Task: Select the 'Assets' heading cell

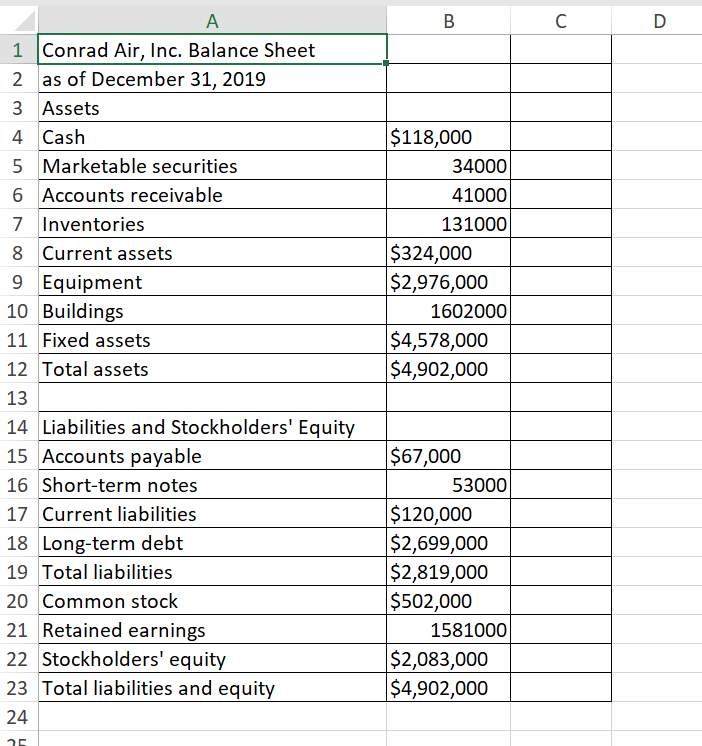Action: 212,107
